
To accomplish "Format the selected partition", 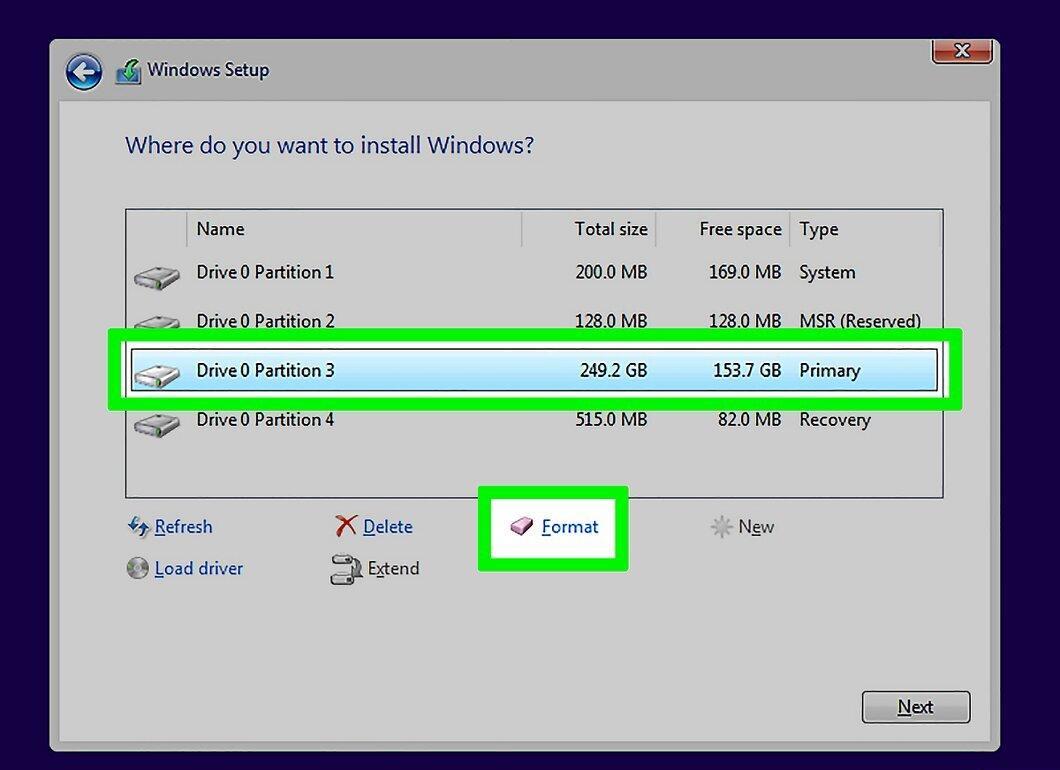I will (x=570, y=527).
